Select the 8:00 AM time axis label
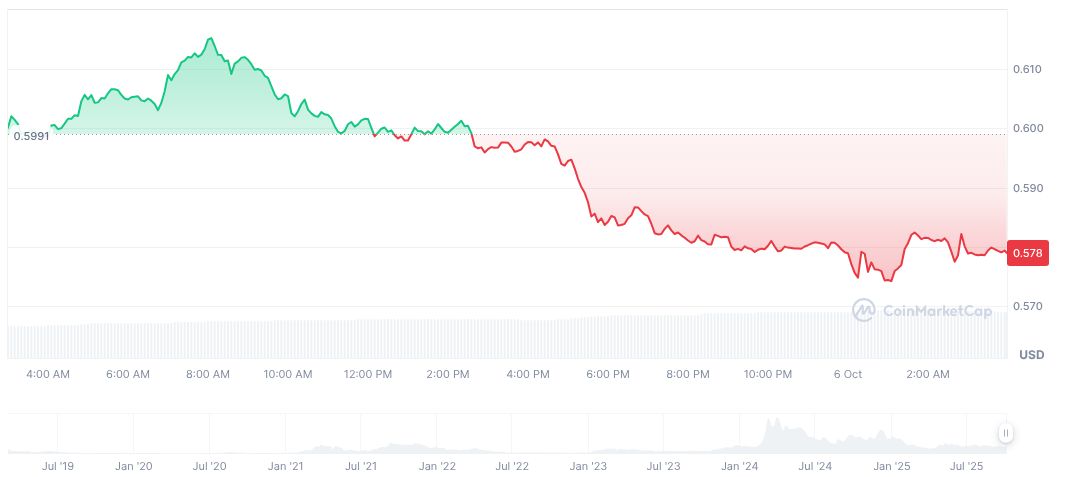 click(208, 374)
